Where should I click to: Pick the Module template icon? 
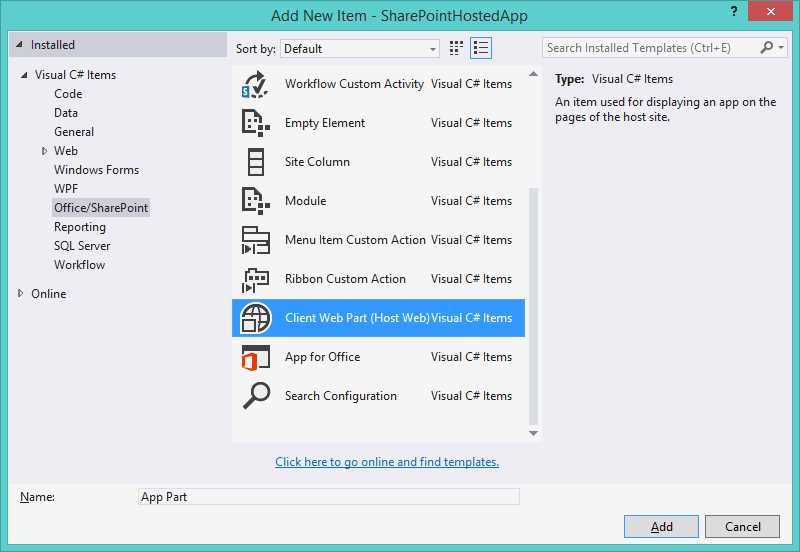[255, 201]
